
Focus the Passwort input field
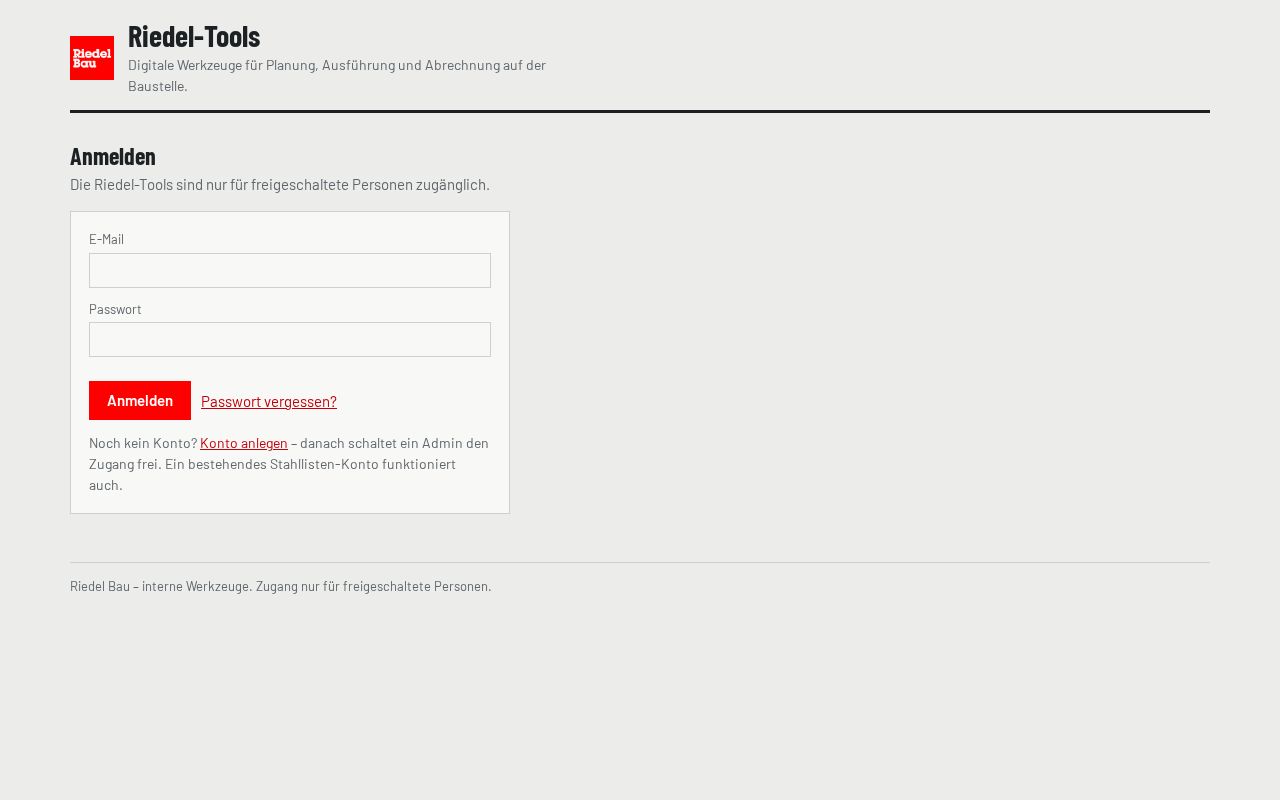[290, 339]
